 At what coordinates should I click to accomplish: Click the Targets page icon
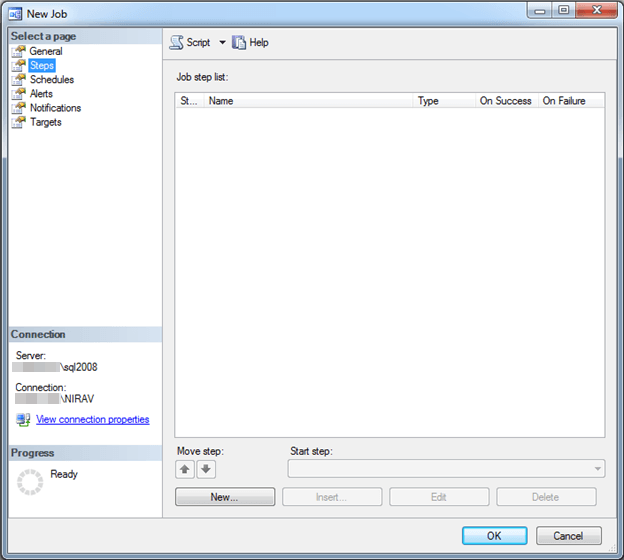[x=18, y=123]
